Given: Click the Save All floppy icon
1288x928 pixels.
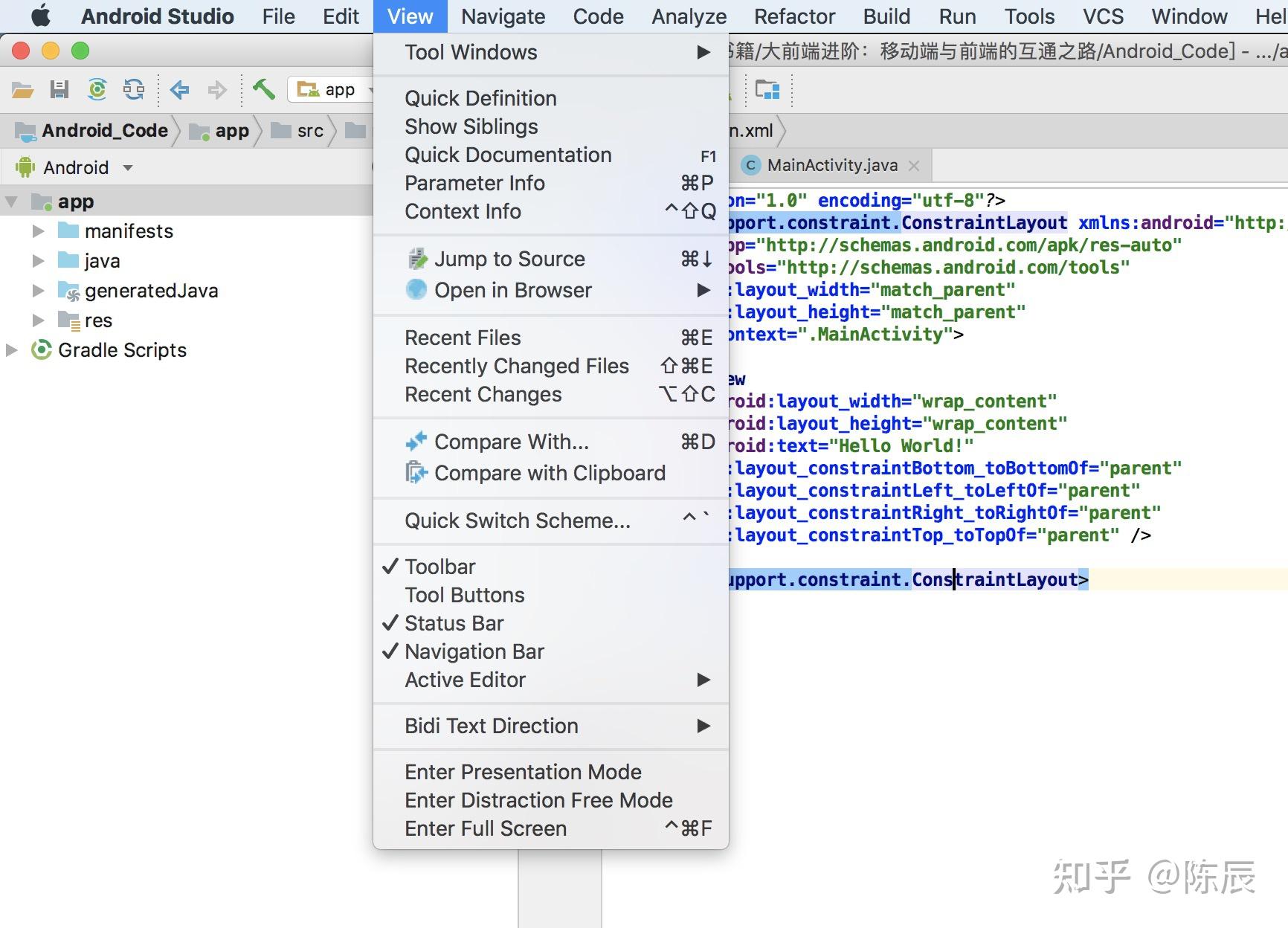Looking at the screenshot, I should (59, 90).
